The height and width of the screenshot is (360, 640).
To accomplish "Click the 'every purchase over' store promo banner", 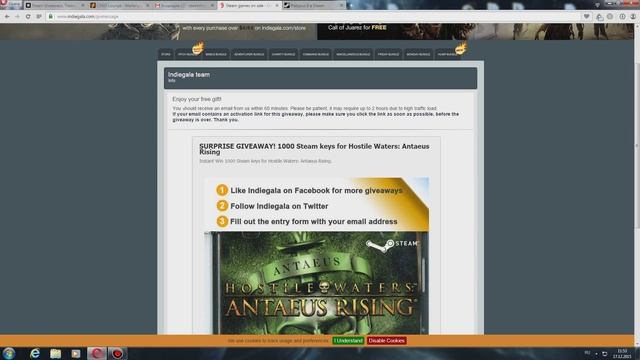I will pyautogui.click(x=158, y=31).
